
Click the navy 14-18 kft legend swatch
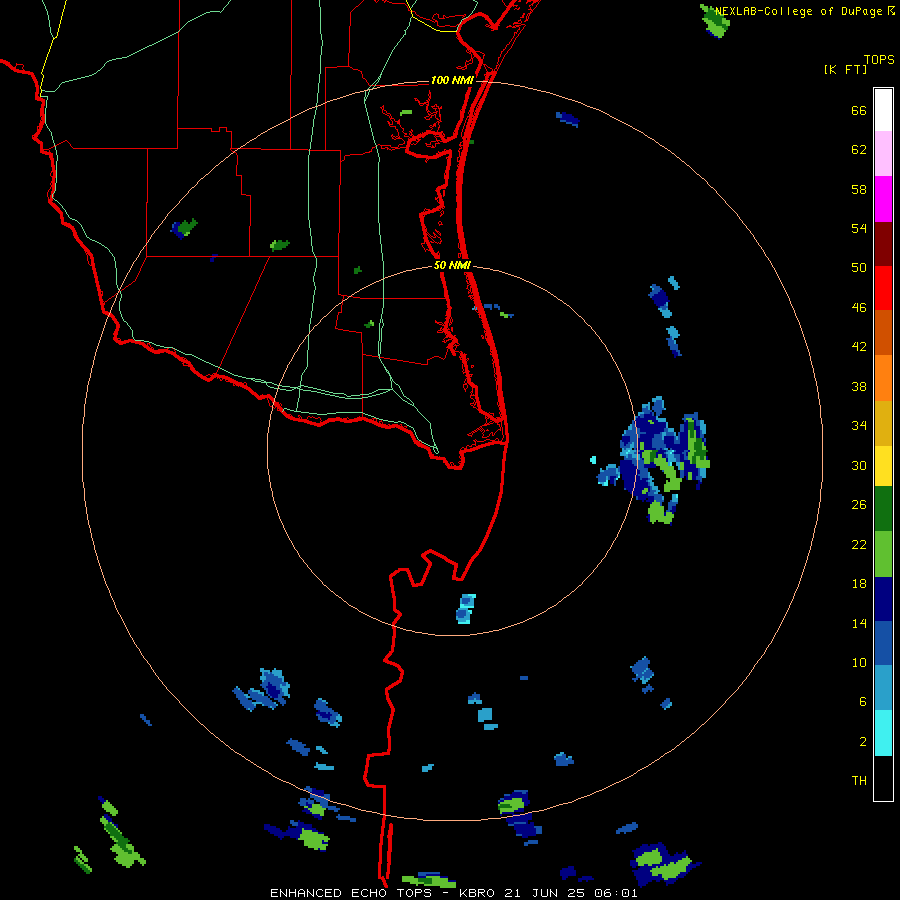tap(883, 599)
